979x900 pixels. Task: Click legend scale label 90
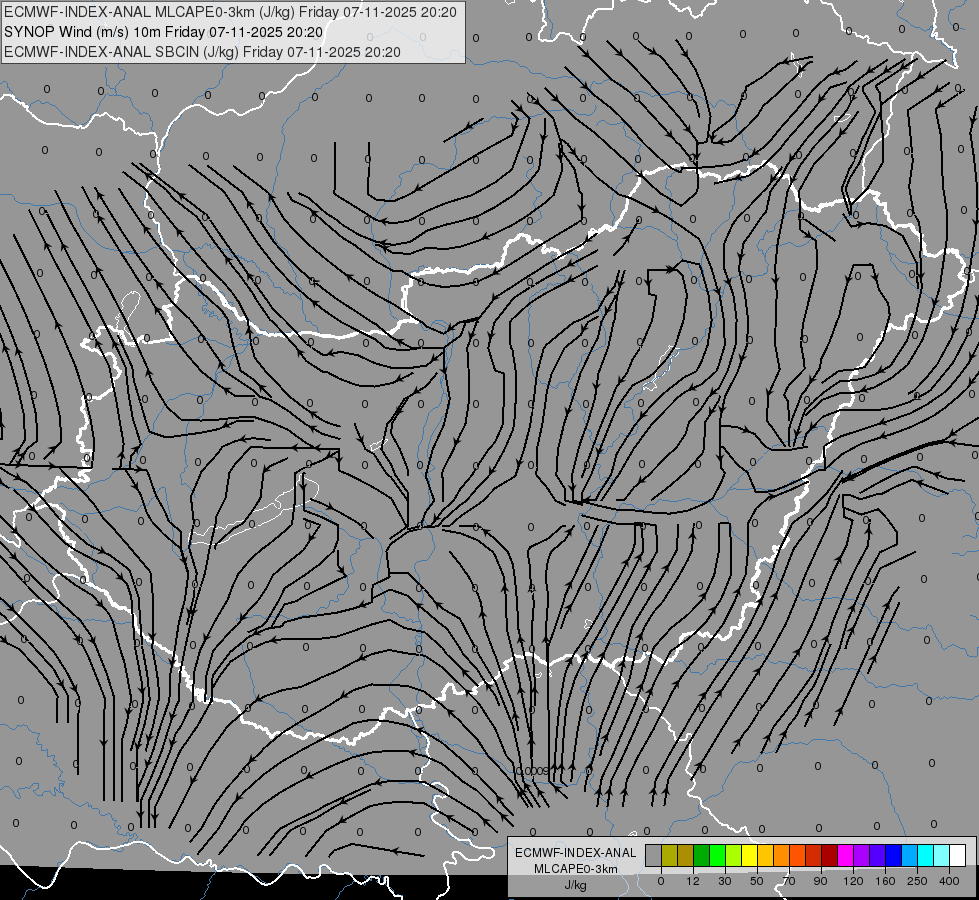[820, 881]
